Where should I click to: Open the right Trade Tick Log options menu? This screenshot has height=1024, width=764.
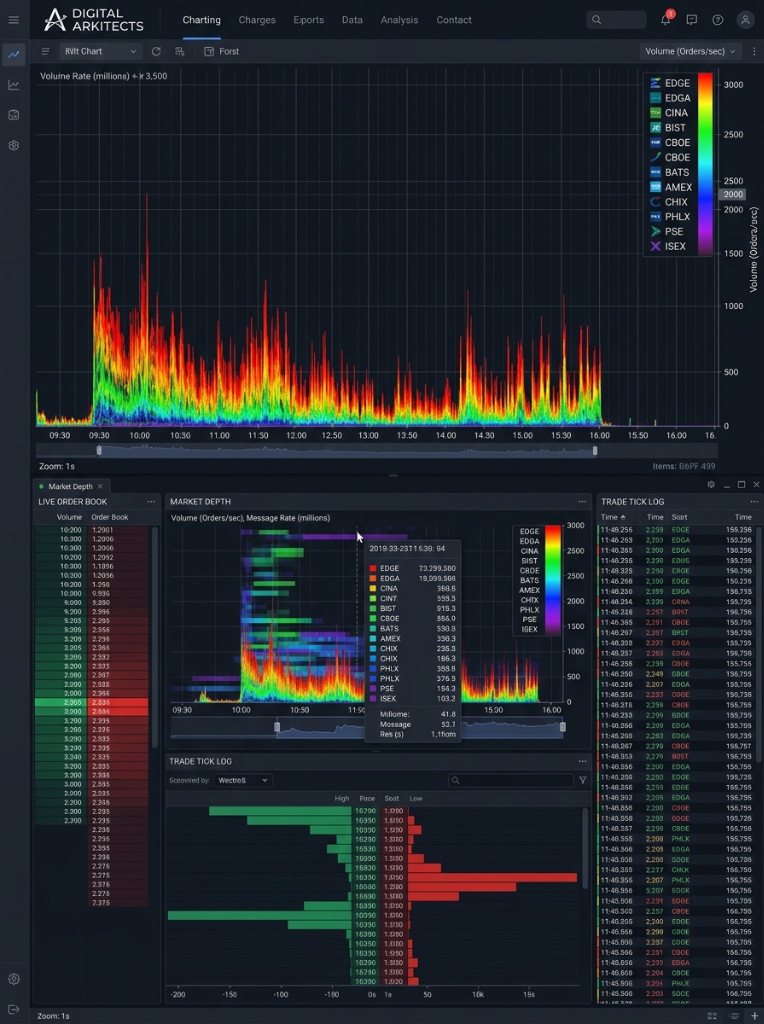754,502
